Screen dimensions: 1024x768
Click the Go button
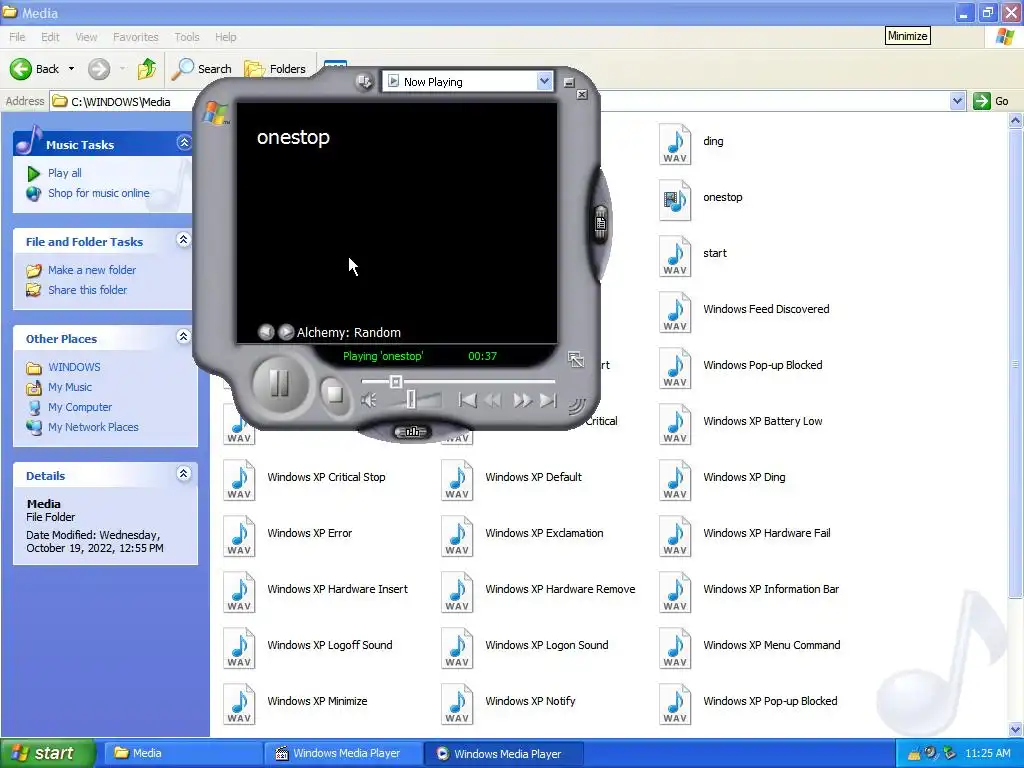[991, 101]
